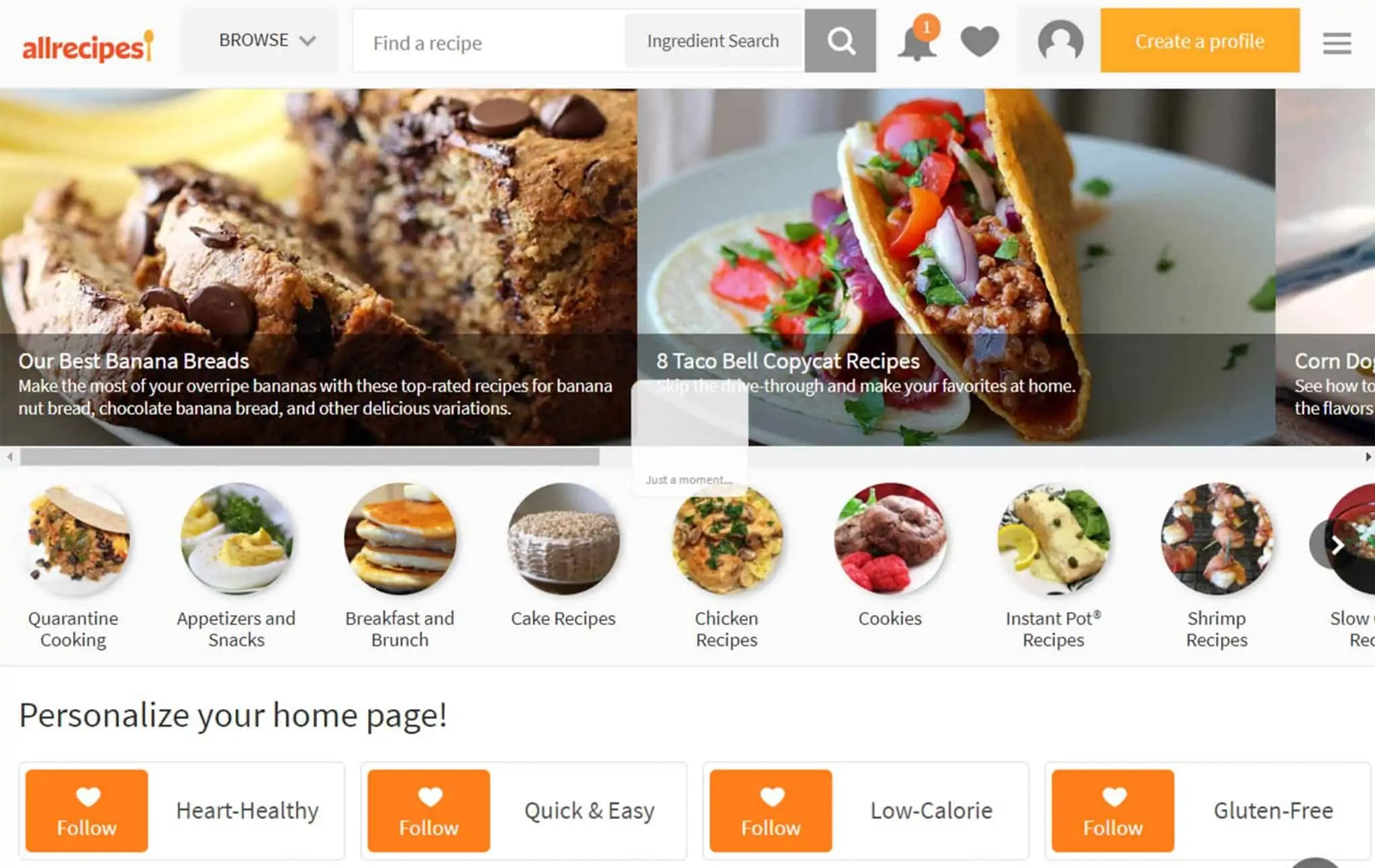
Task: Click the hamburger menu icon
Action: click(1337, 41)
